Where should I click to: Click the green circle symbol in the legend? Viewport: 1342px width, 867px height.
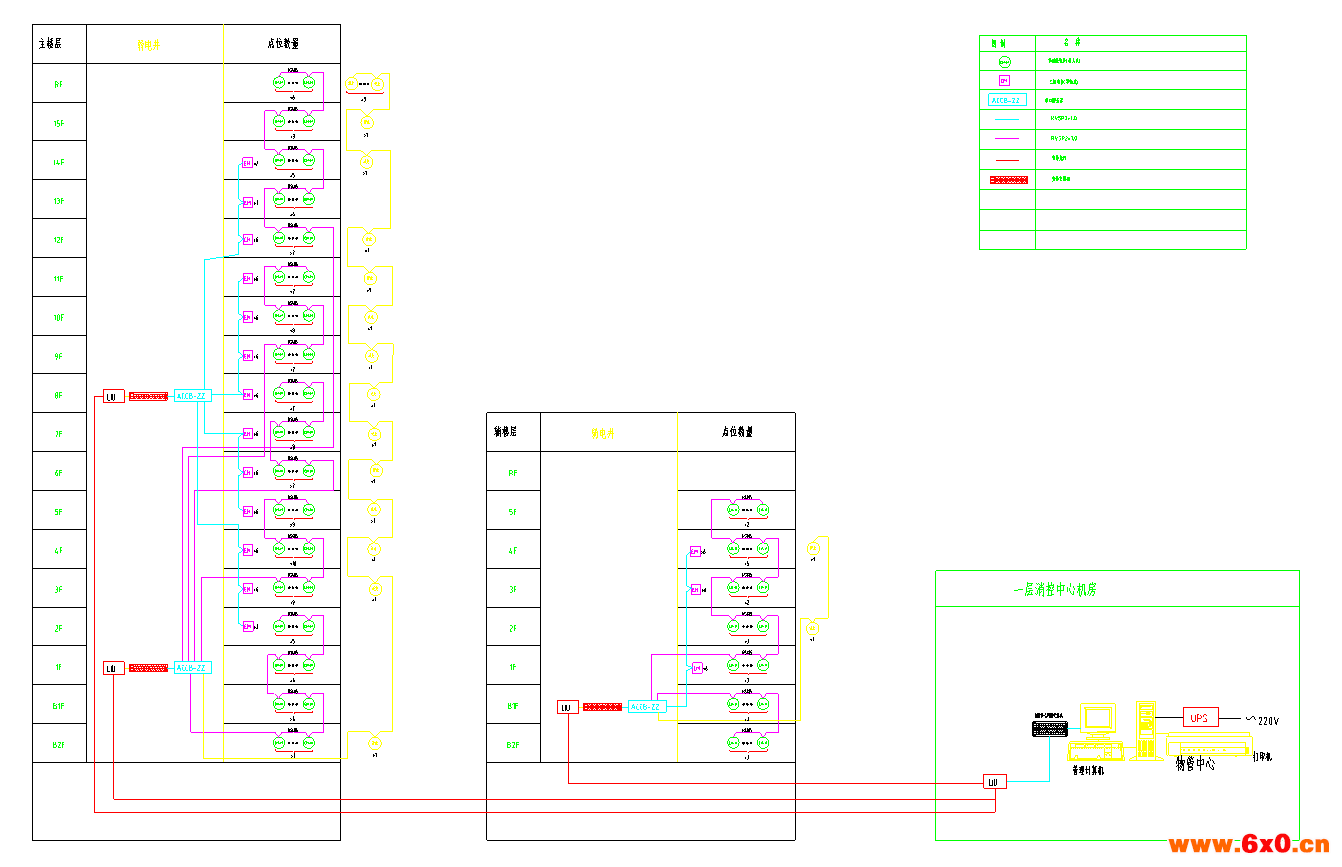(1005, 61)
